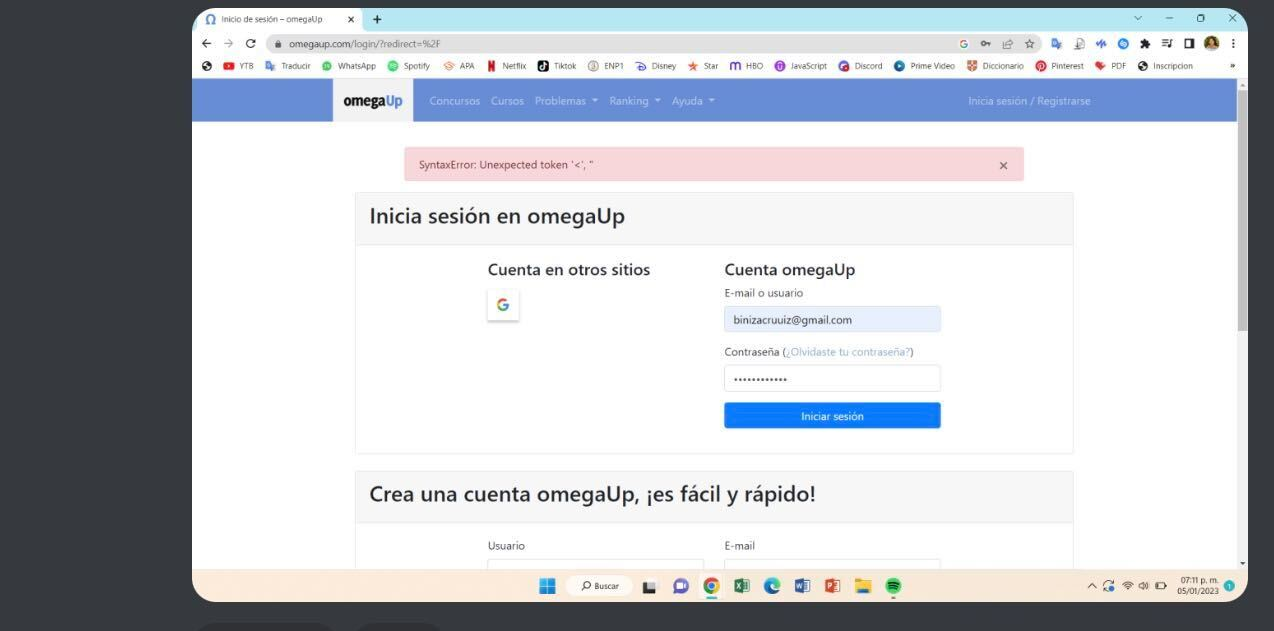
Task: Select the Cursos menu item
Action: (506, 100)
